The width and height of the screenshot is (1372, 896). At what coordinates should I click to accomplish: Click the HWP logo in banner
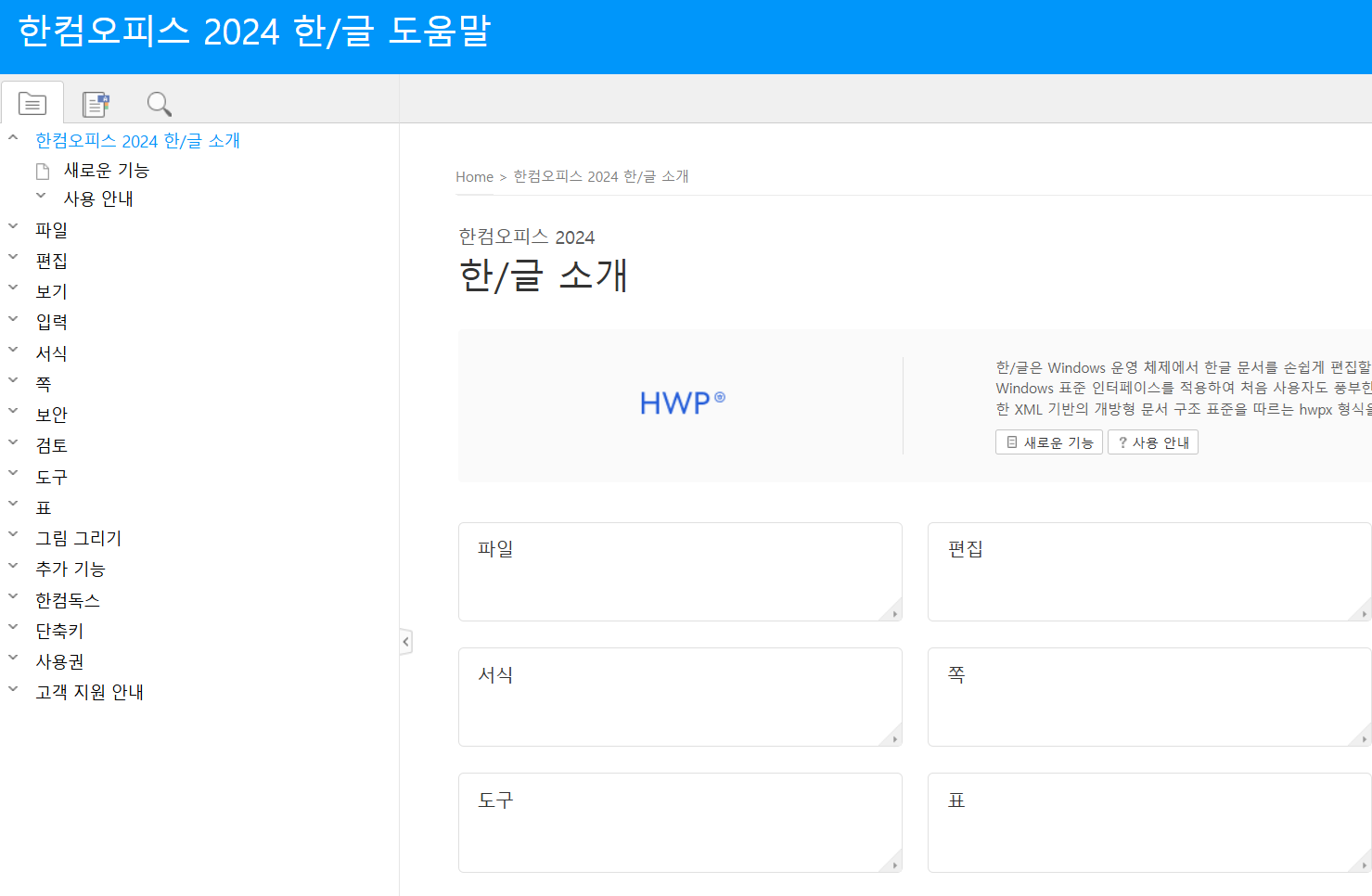683,403
